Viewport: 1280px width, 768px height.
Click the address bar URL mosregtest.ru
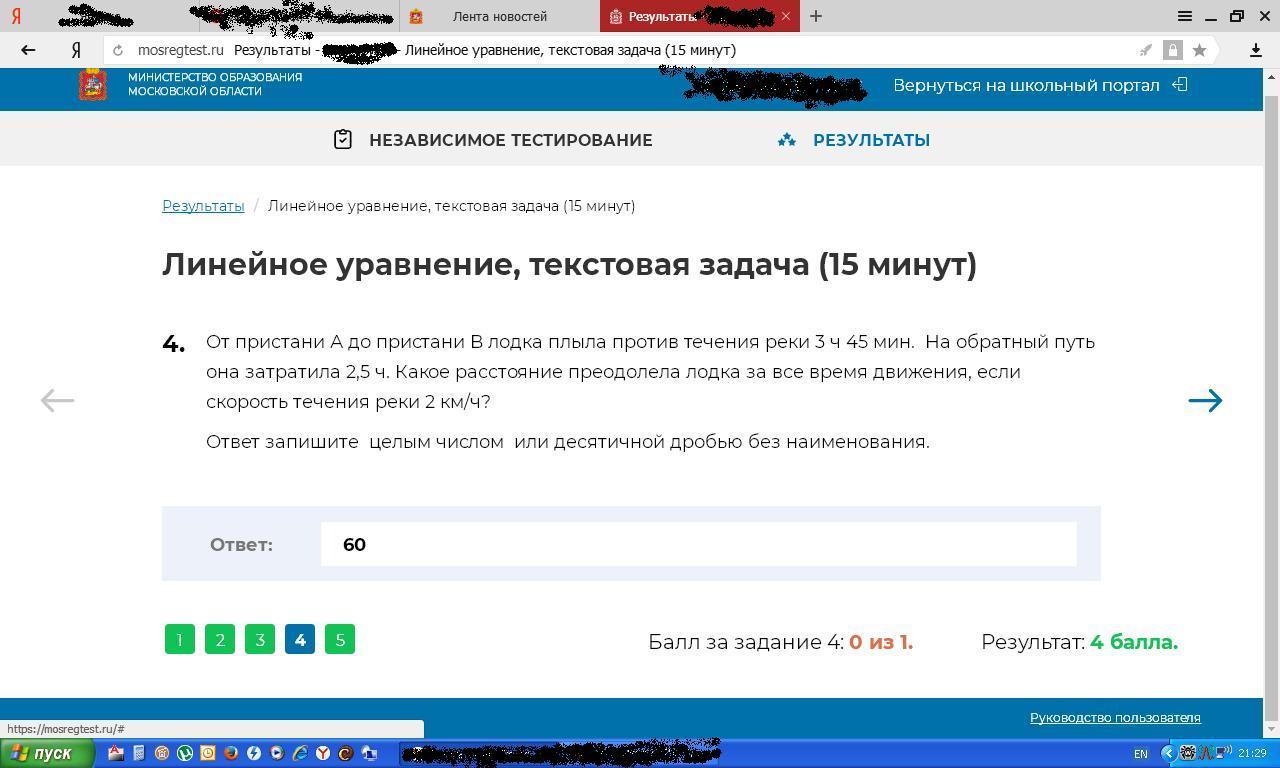(181, 50)
